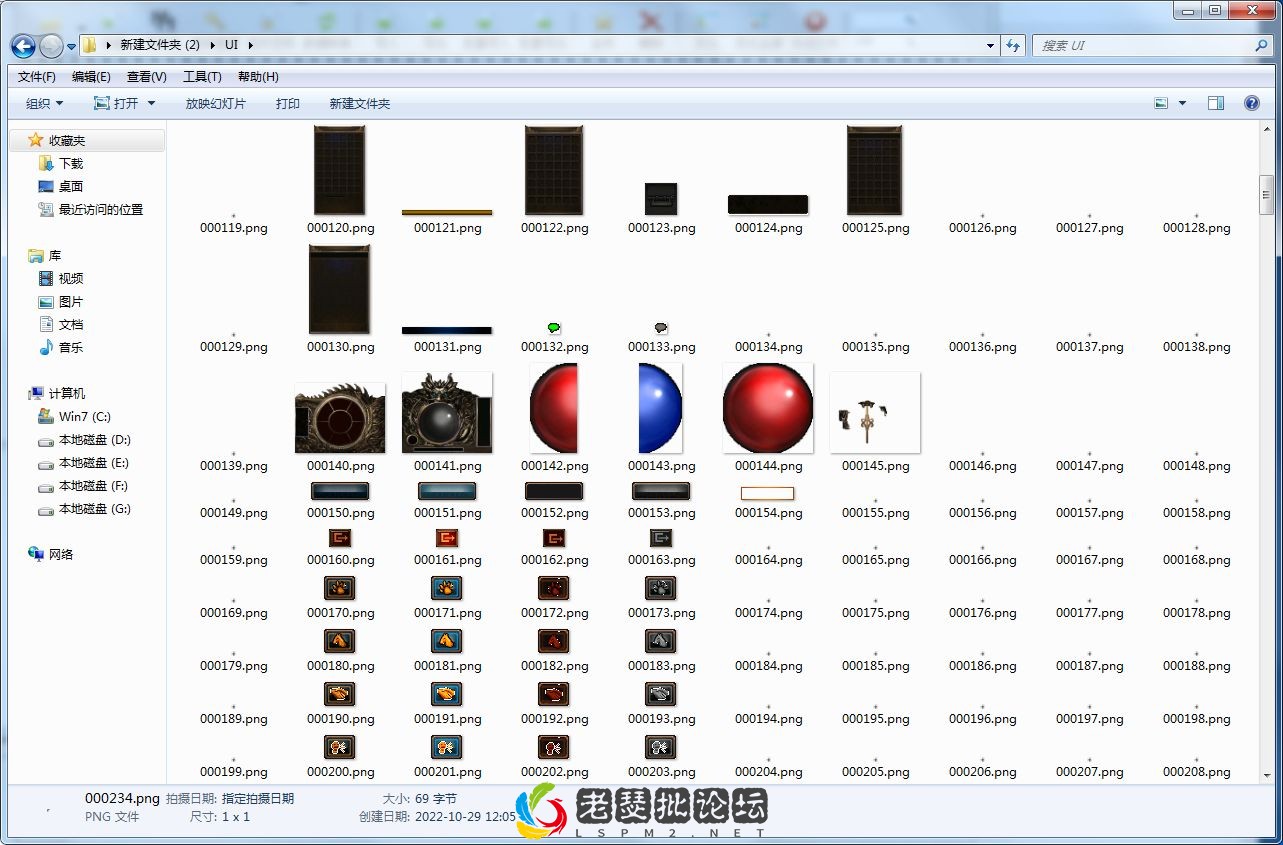Refresh the folder view
The height and width of the screenshot is (845, 1283).
(x=1014, y=46)
